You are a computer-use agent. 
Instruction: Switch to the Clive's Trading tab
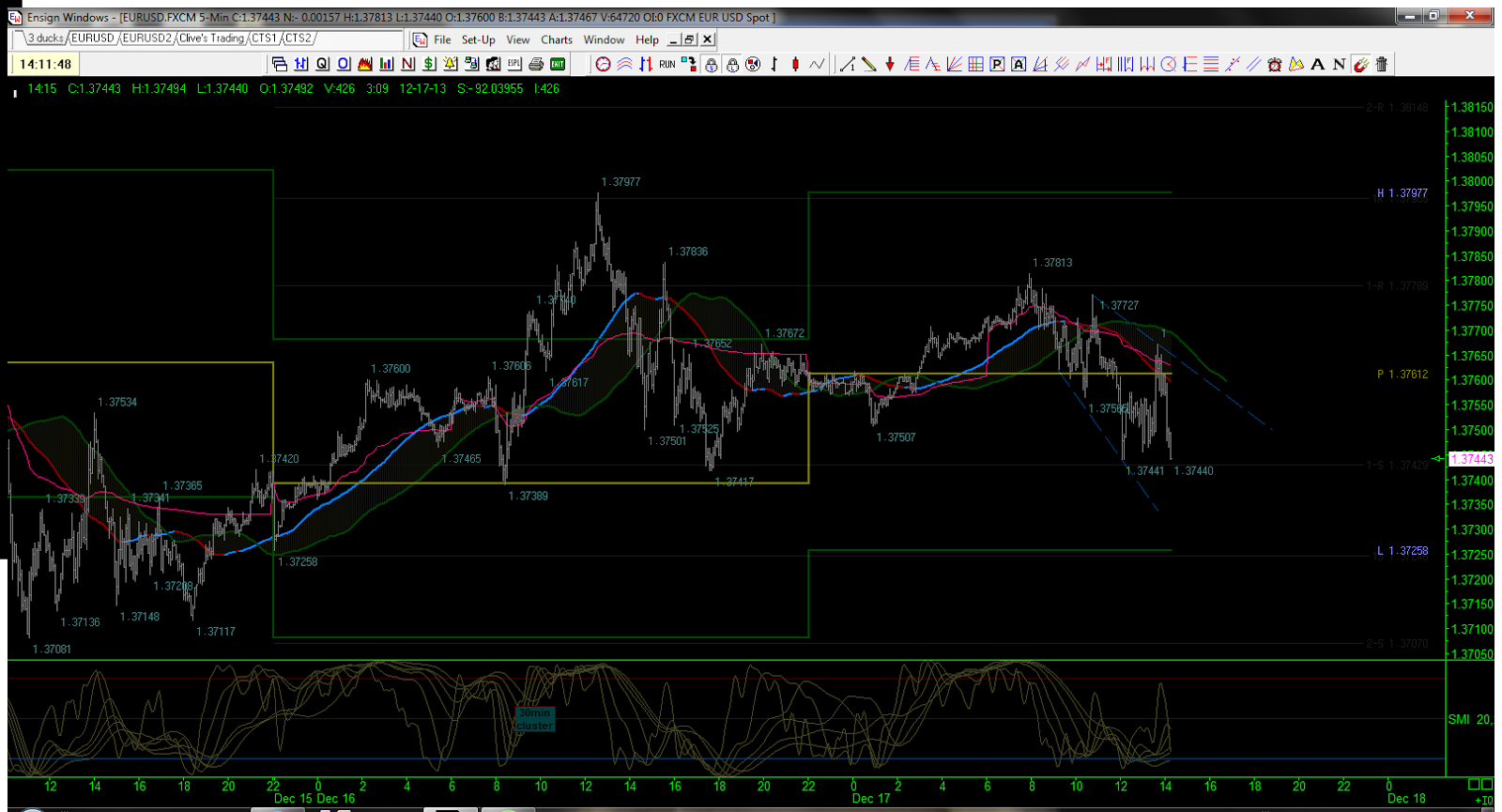pos(211,38)
